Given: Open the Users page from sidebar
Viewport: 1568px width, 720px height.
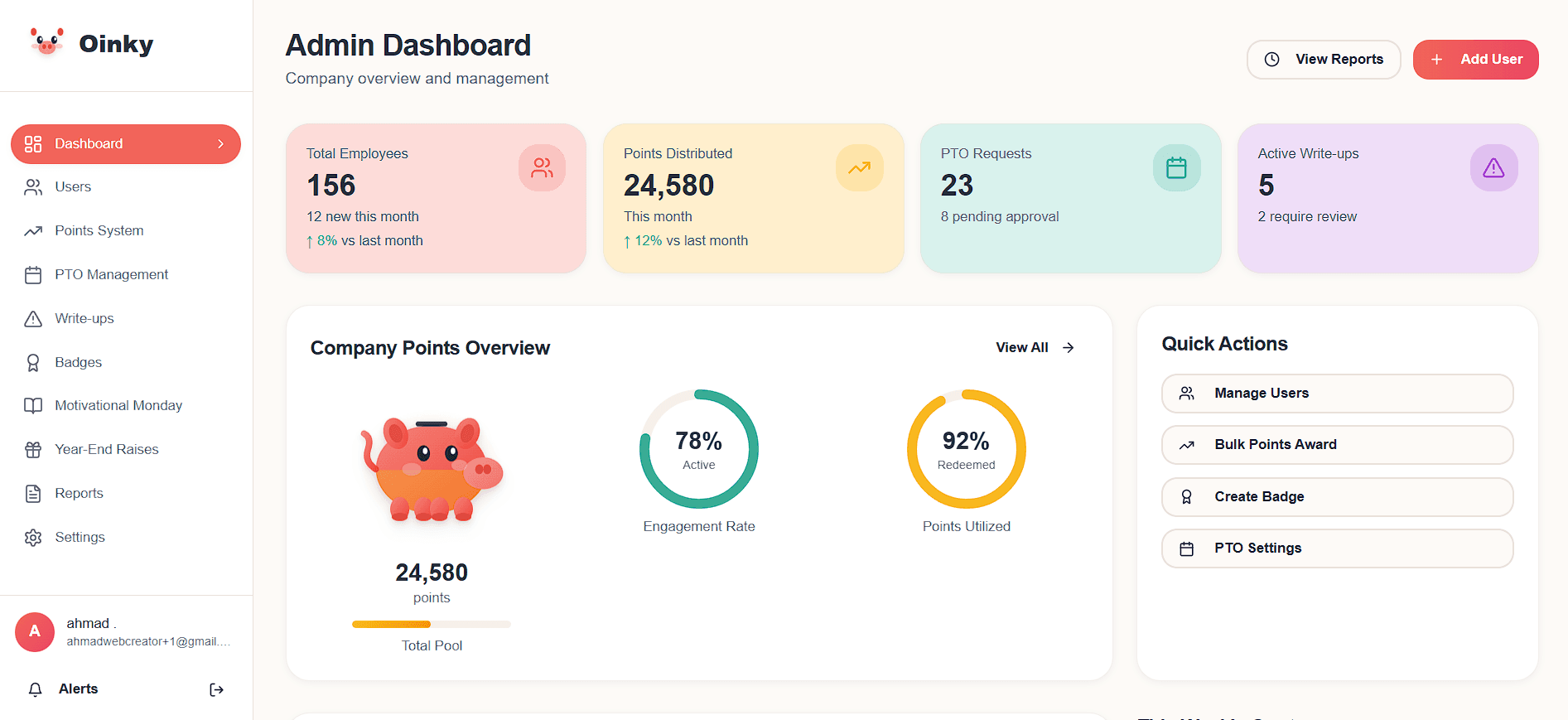Looking at the screenshot, I should coord(73,187).
